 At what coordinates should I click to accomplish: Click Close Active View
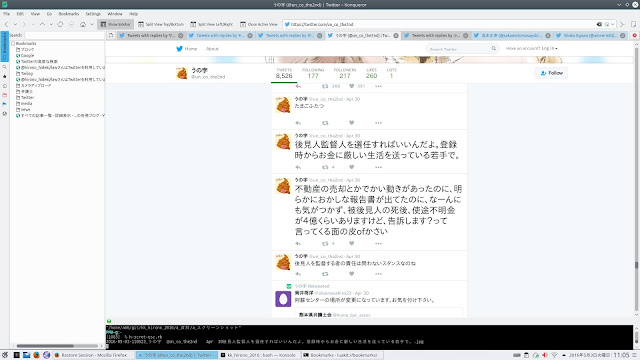pyautogui.click(x=259, y=24)
